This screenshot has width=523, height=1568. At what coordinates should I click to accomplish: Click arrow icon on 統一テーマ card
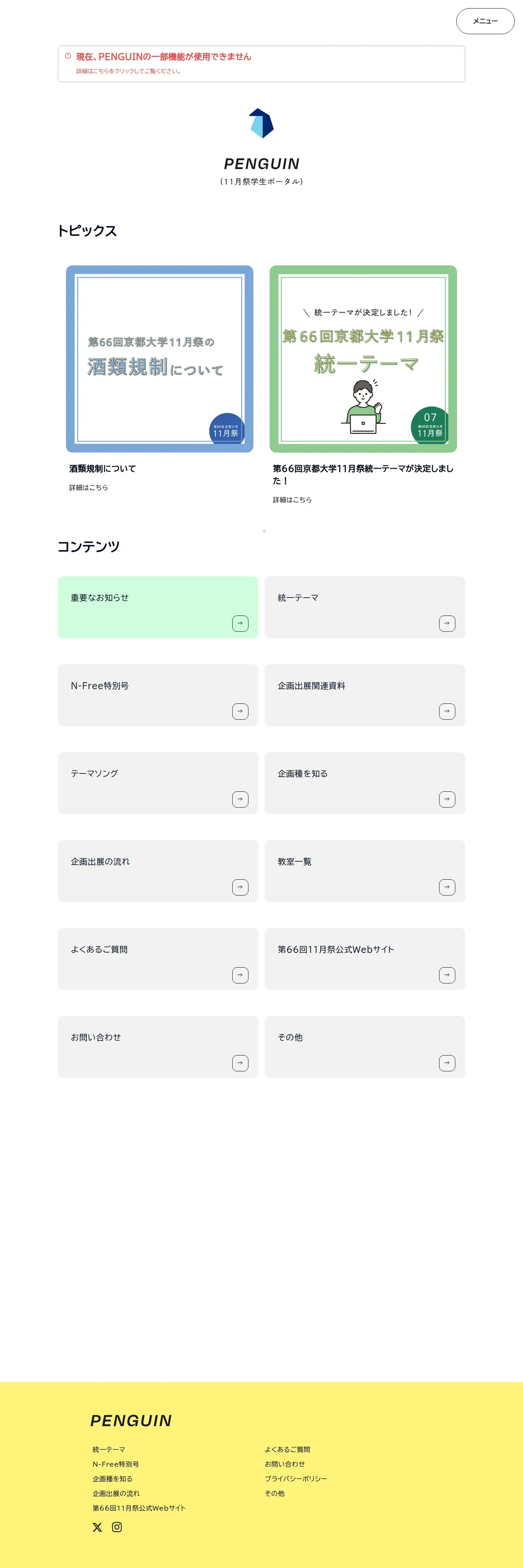447,623
